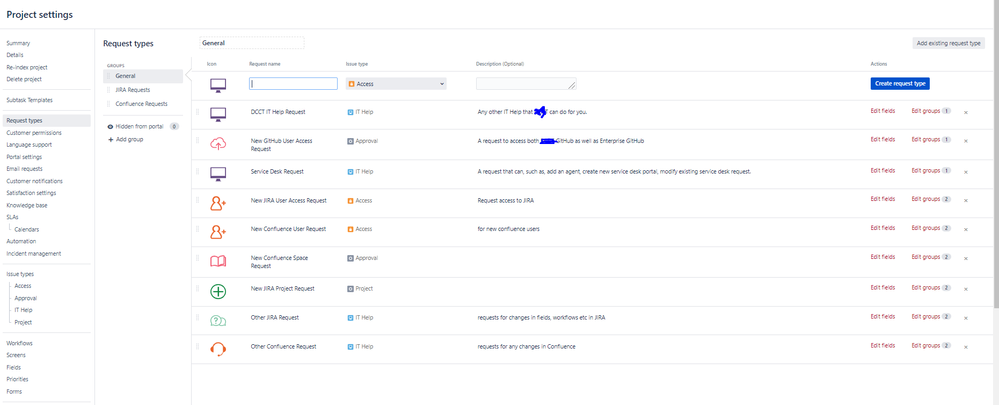Select the JIRA Requests group
The width and height of the screenshot is (999, 405).
(x=132, y=89)
